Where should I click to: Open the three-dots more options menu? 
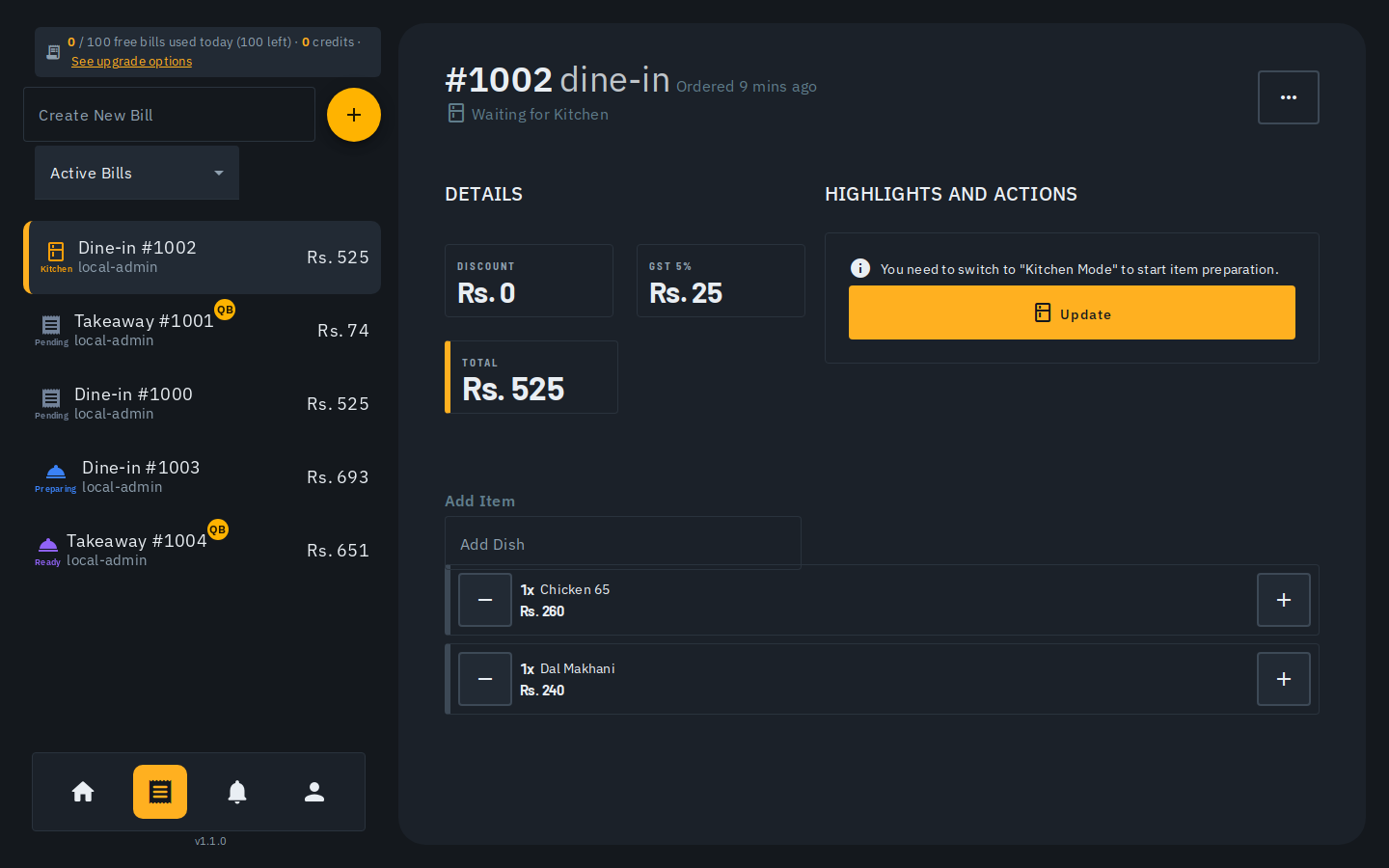(x=1289, y=97)
